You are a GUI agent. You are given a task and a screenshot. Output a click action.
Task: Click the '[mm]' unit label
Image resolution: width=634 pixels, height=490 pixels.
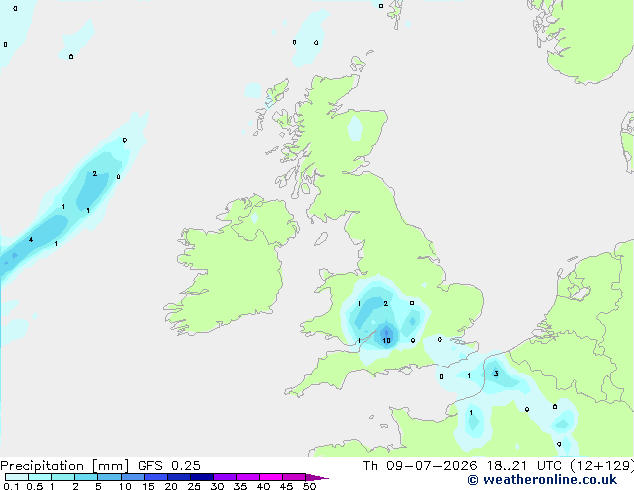point(110,466)
